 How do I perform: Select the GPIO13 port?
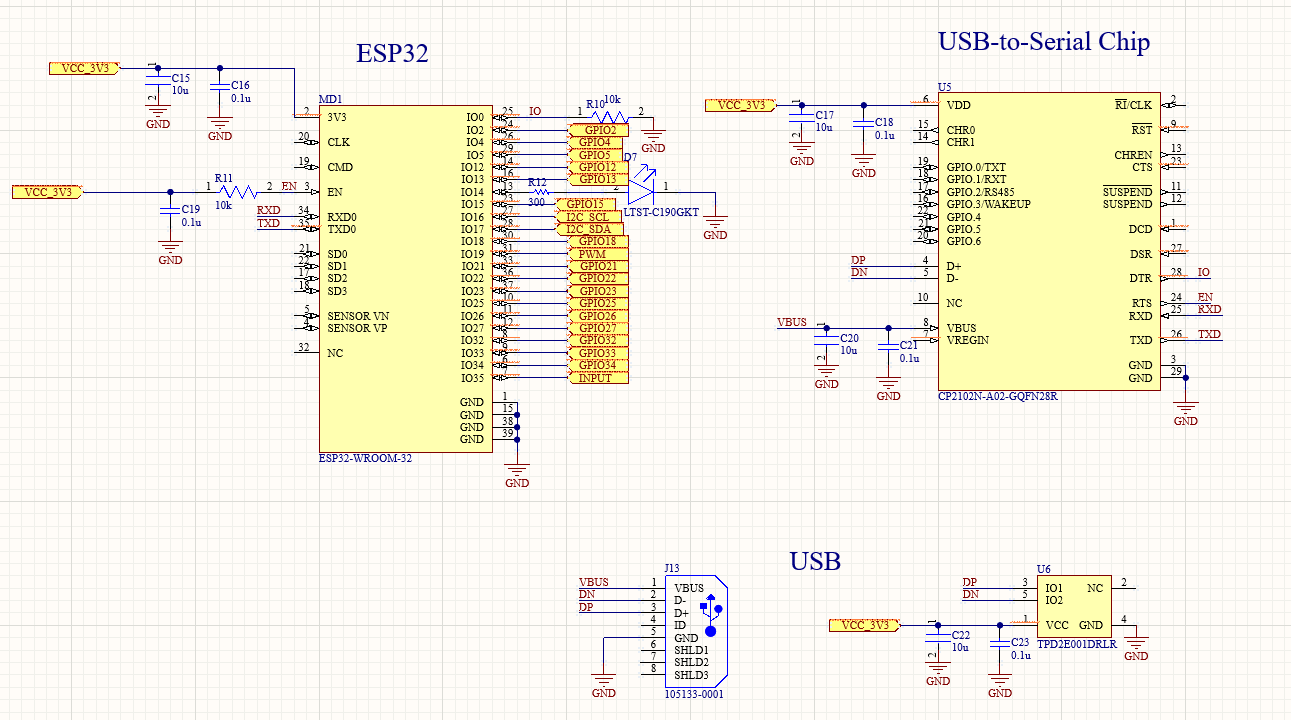598,179
